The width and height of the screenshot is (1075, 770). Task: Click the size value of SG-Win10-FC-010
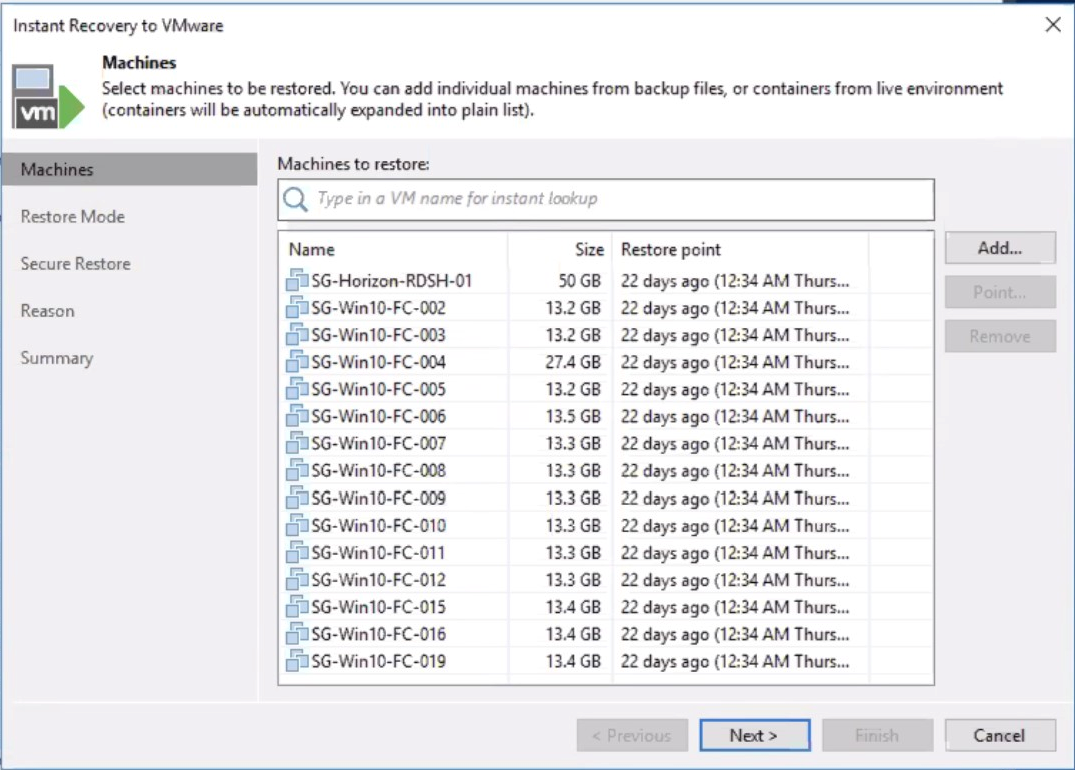pyautogui.click(x=573, y=525)
